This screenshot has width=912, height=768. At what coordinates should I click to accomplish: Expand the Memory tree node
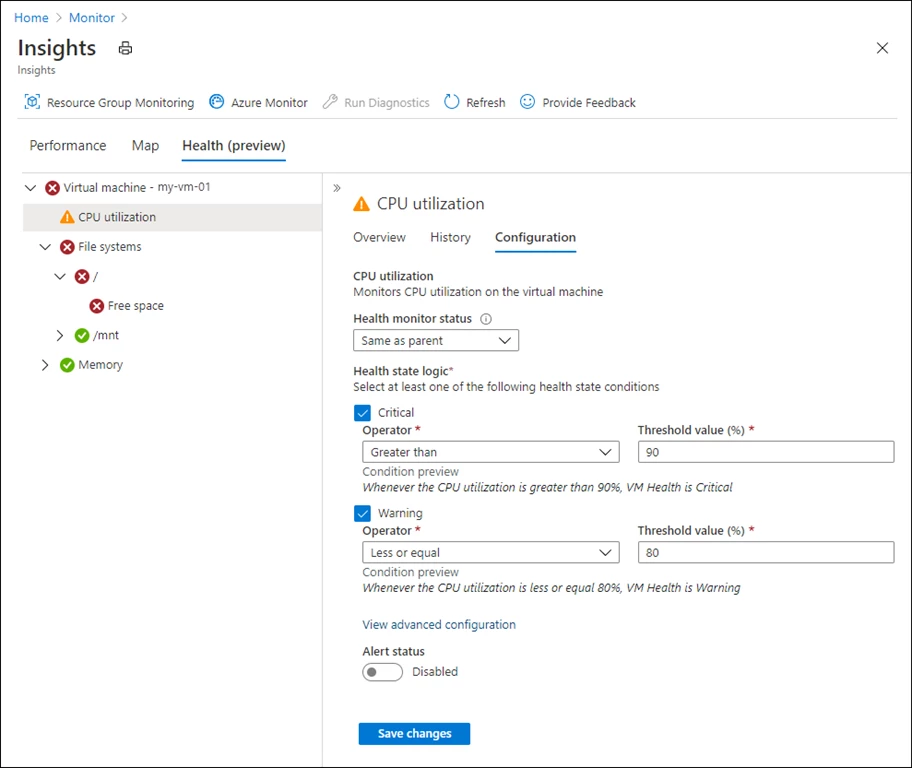tap(44, 365)
